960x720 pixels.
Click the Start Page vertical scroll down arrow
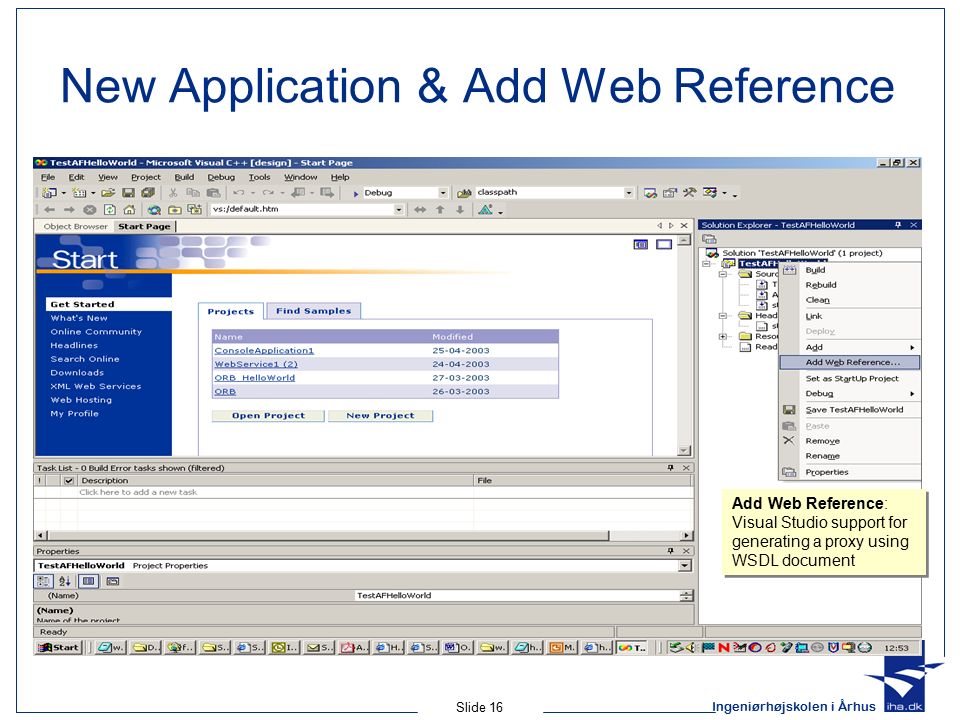coord(684,451)
